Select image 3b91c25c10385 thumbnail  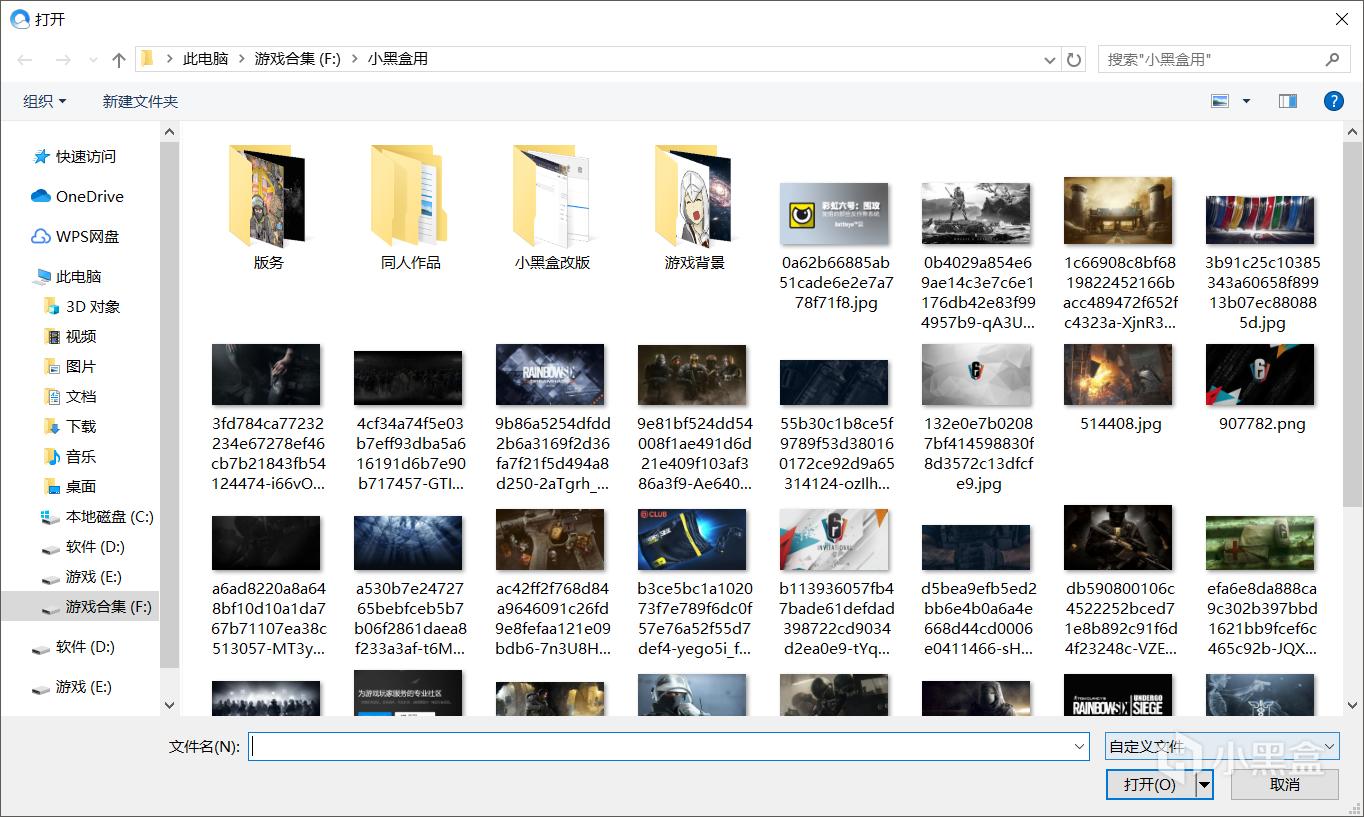[x=1261, y=220]
